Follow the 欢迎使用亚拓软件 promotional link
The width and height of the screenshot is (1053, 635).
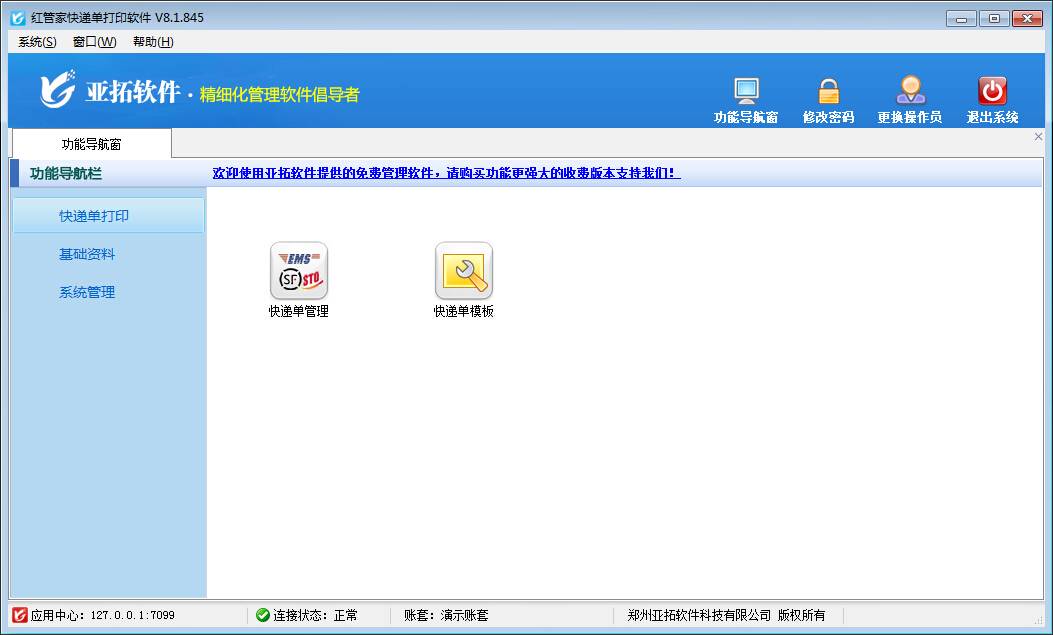click(446, 173)
